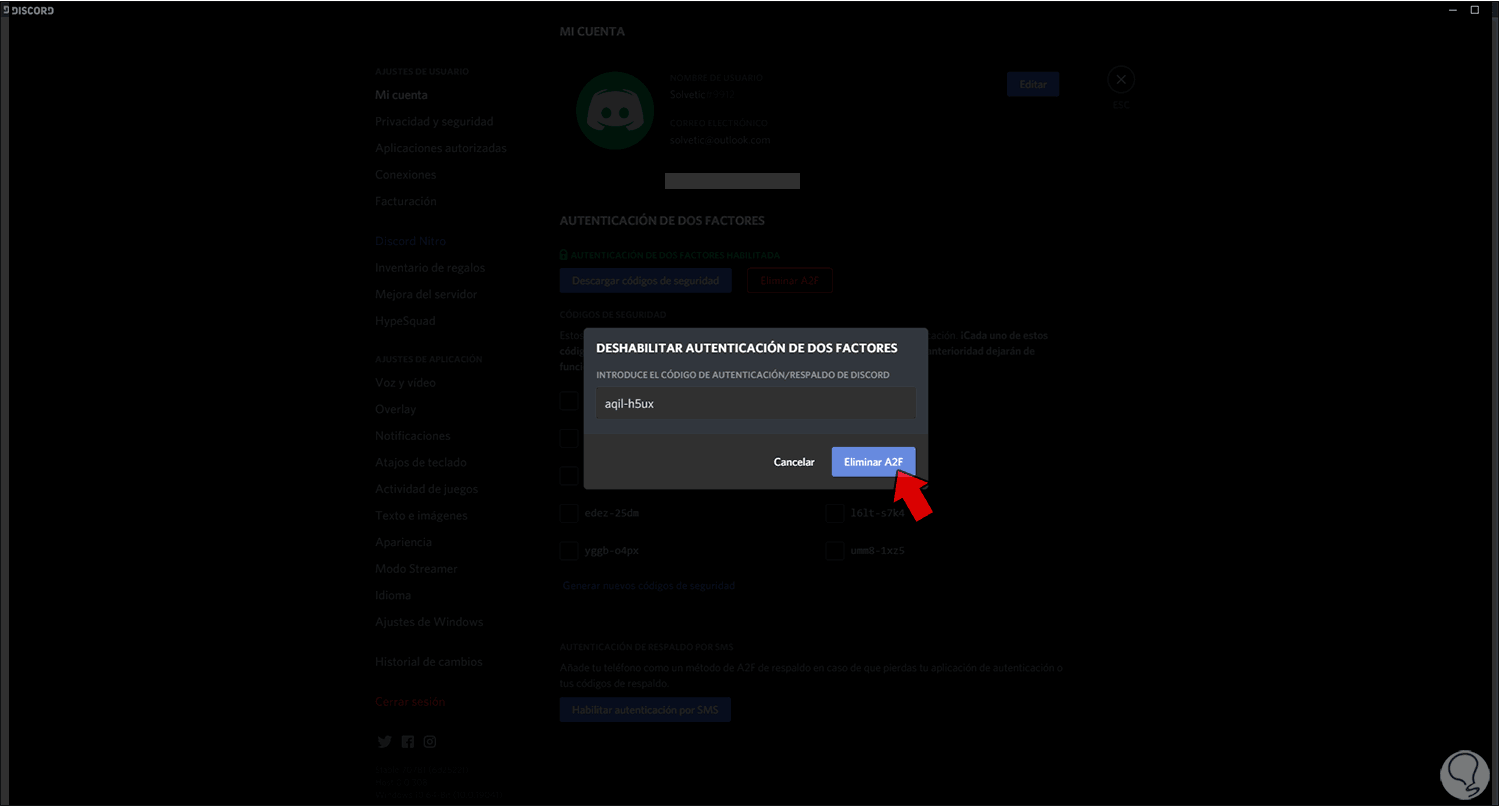This screenshot has width=1500, height=806.
Task: Click Descargar códigos de seguridad button
Action: (x=646, y=281)
